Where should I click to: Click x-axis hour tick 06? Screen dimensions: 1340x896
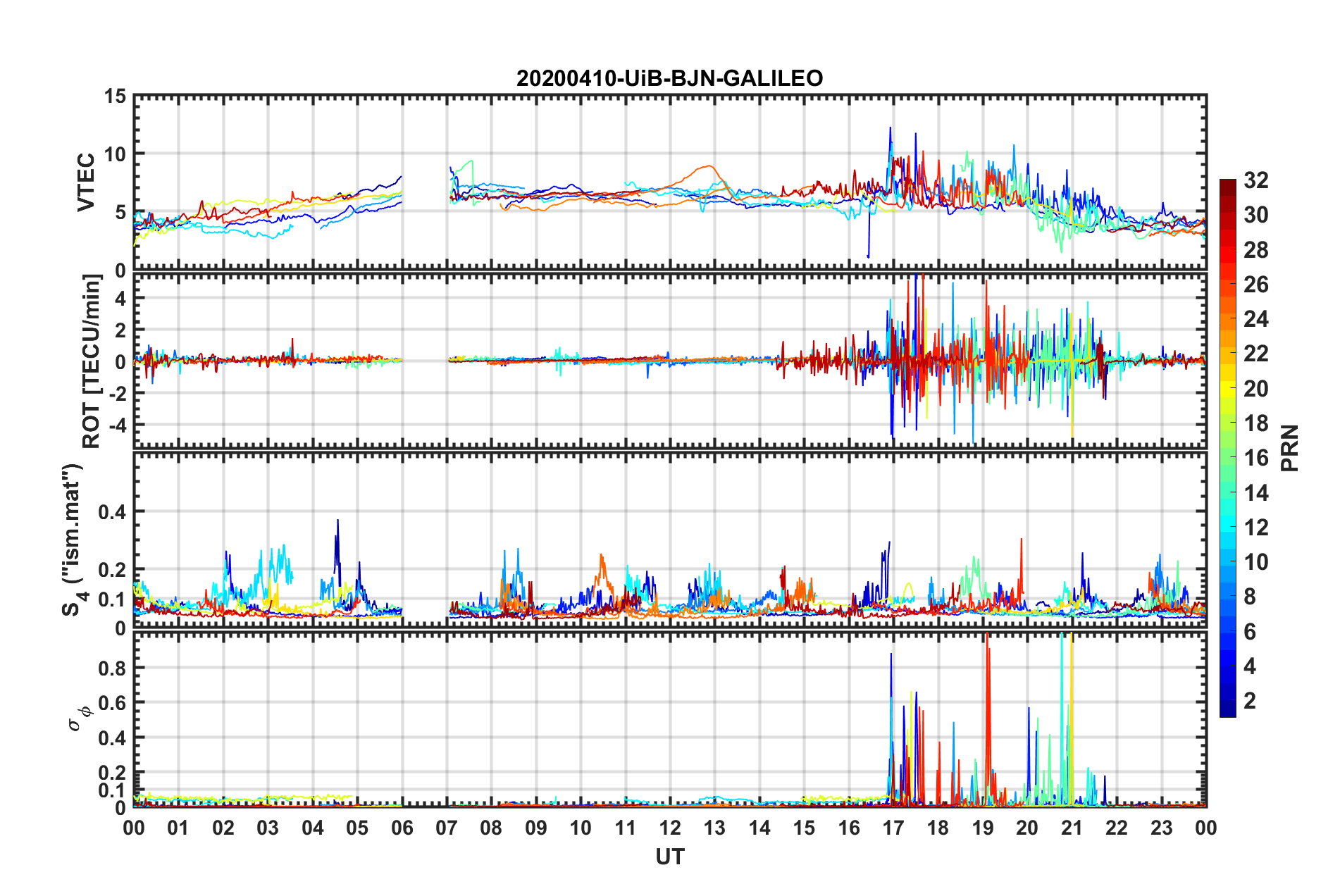[x=402, y=828]
